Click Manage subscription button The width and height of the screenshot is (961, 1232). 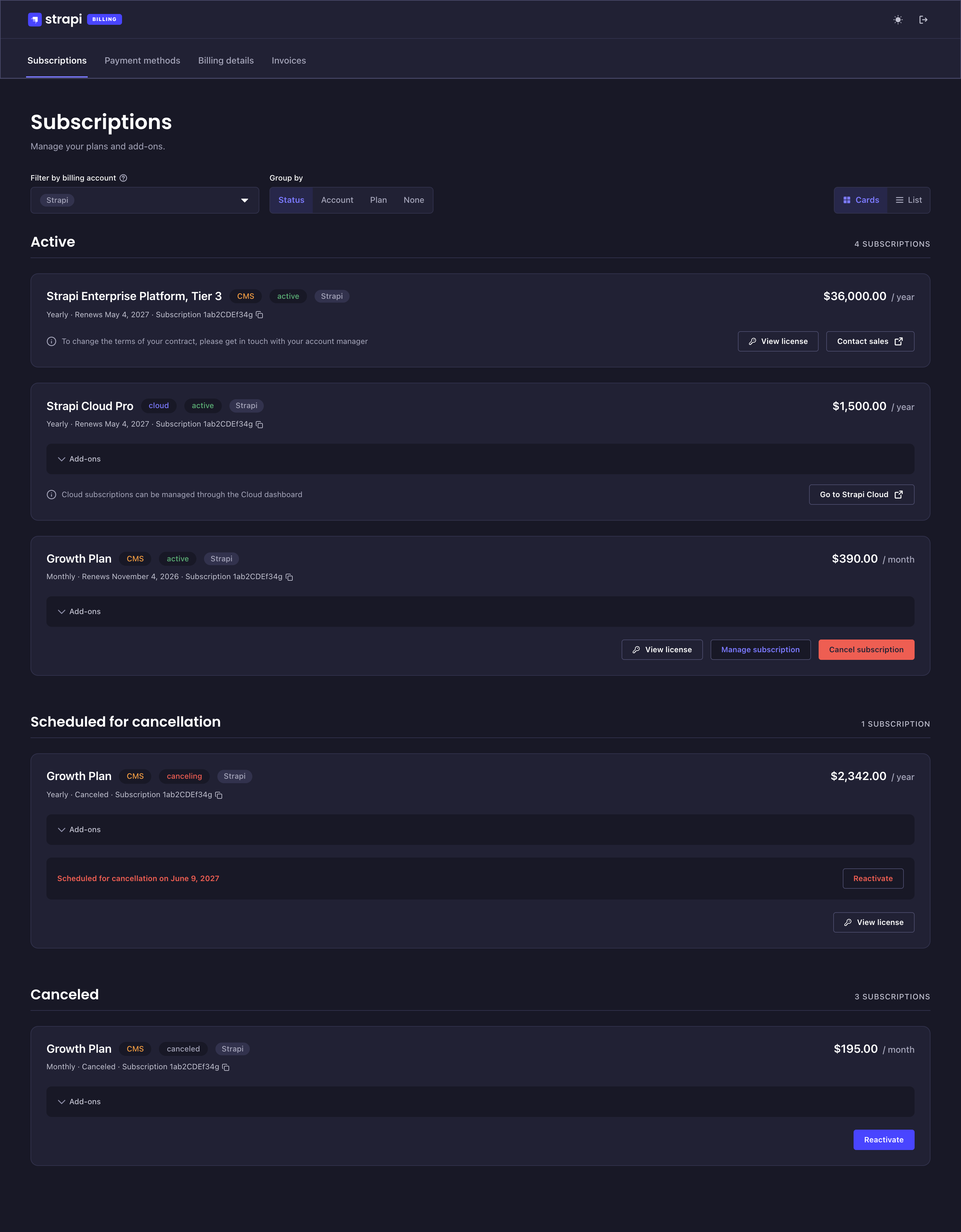(x=760, y=650)
